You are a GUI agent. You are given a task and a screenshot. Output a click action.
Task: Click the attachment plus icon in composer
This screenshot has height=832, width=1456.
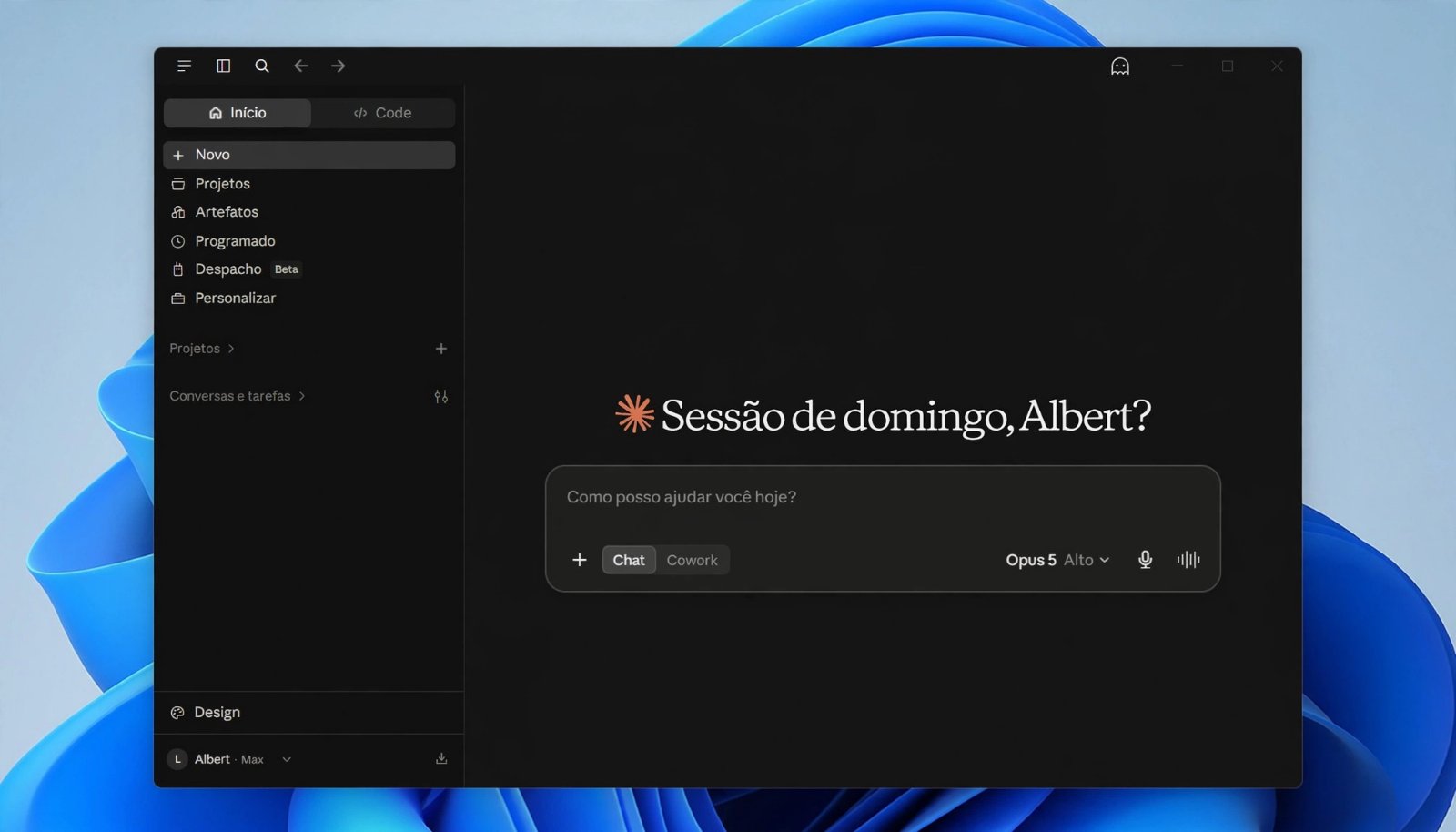[x=580, y=560]
